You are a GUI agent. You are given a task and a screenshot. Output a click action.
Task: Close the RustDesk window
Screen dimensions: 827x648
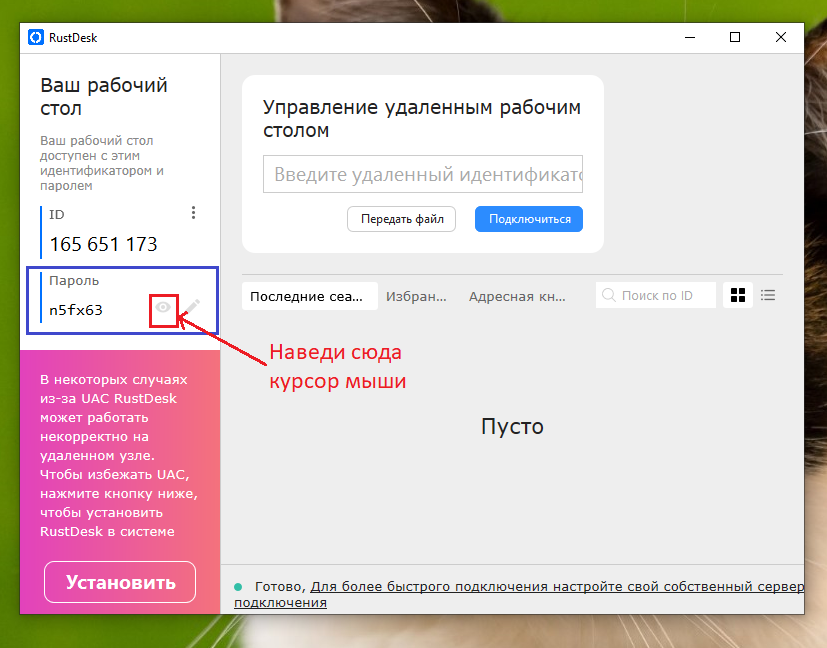coord(781,37)
